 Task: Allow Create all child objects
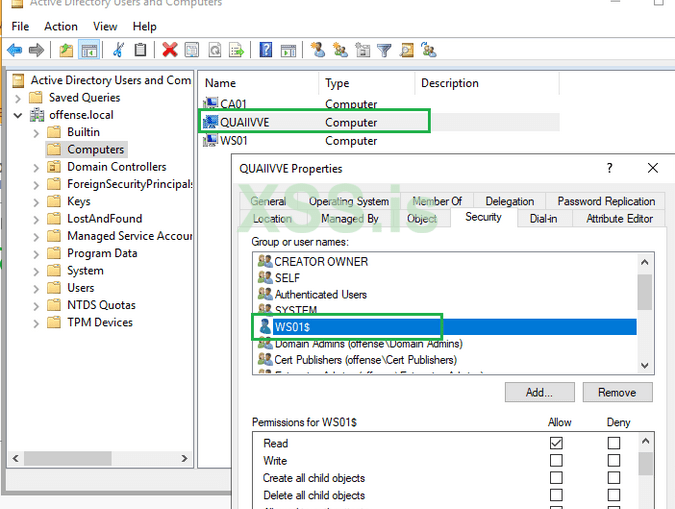[x=556, y=478]
